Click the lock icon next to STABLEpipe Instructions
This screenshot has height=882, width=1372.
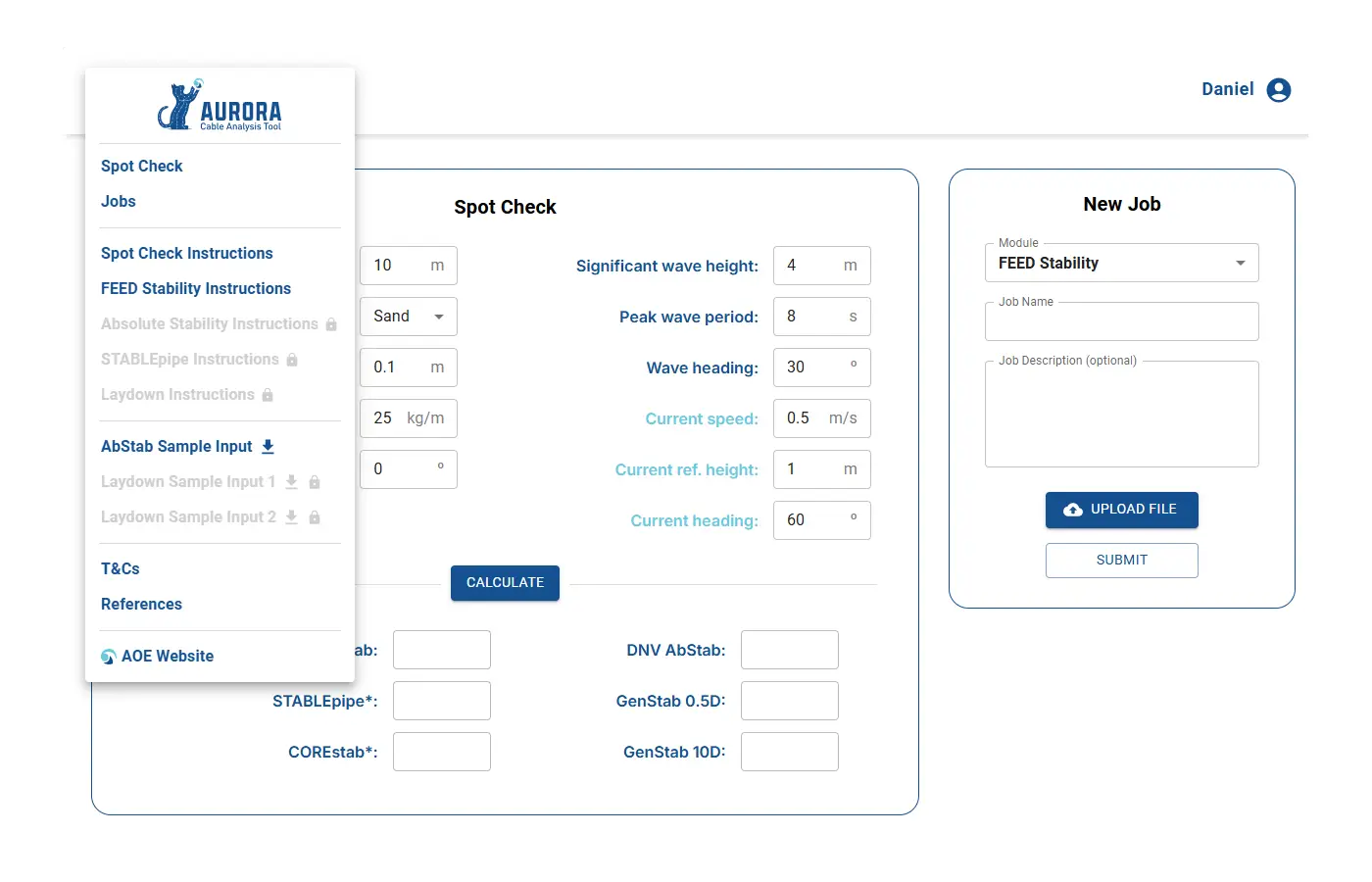tap(292, 360)
